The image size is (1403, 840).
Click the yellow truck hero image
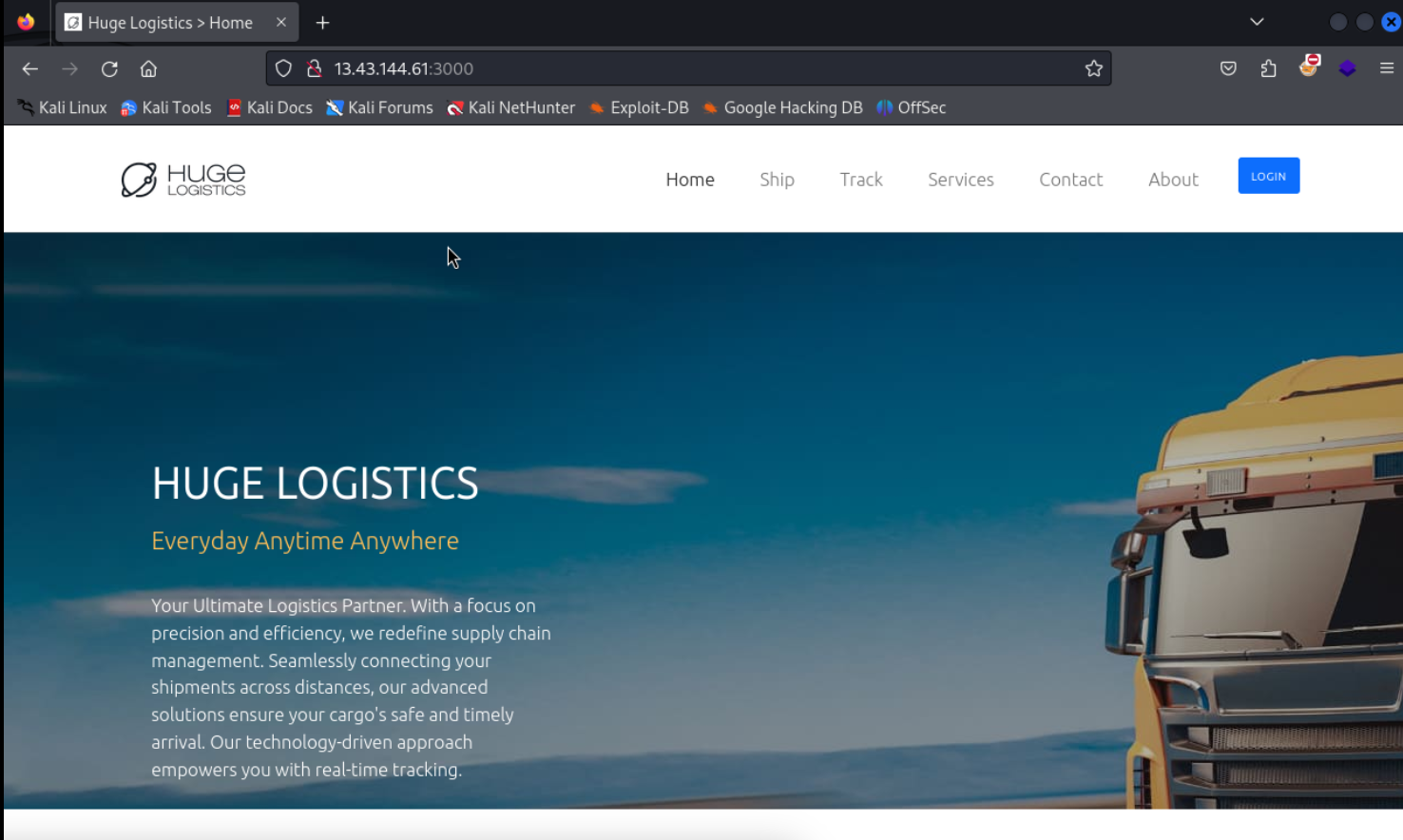tap(1254, 580)
